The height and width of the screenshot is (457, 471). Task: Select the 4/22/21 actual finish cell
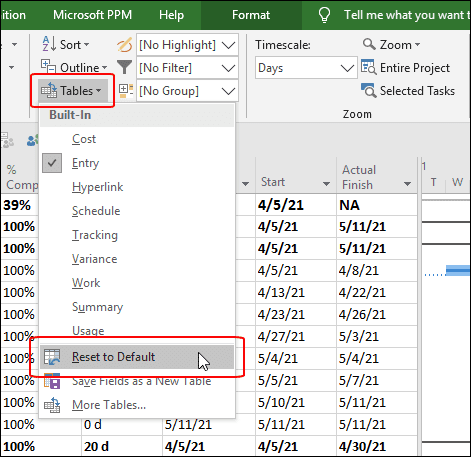pos(377,292)
